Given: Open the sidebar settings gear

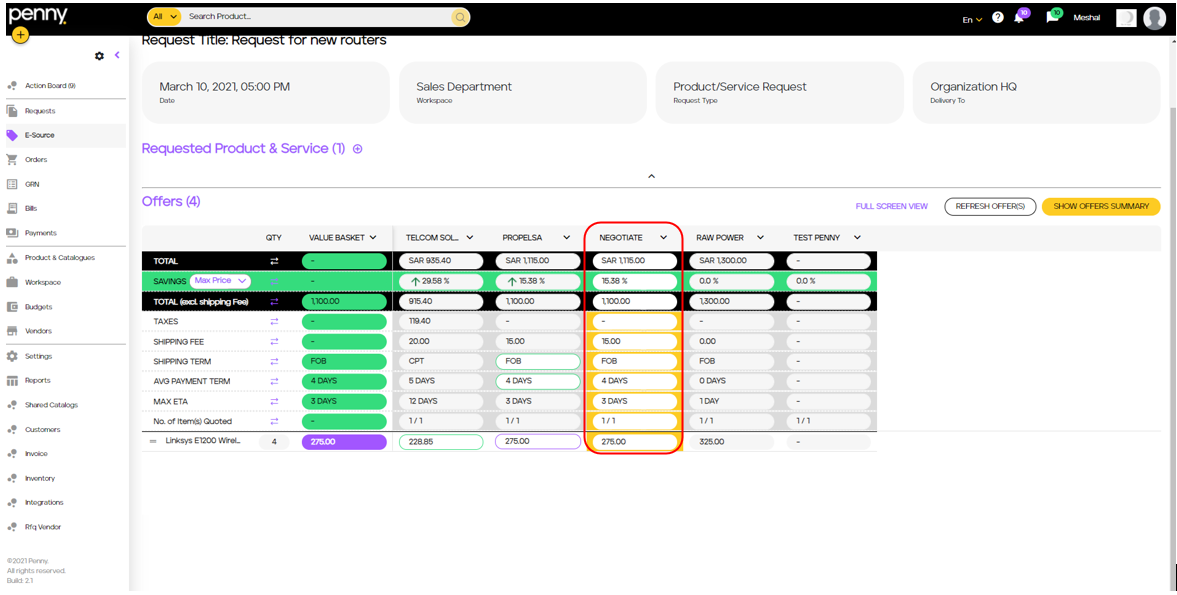Looking at the screenshot, I should pos(99,56).
